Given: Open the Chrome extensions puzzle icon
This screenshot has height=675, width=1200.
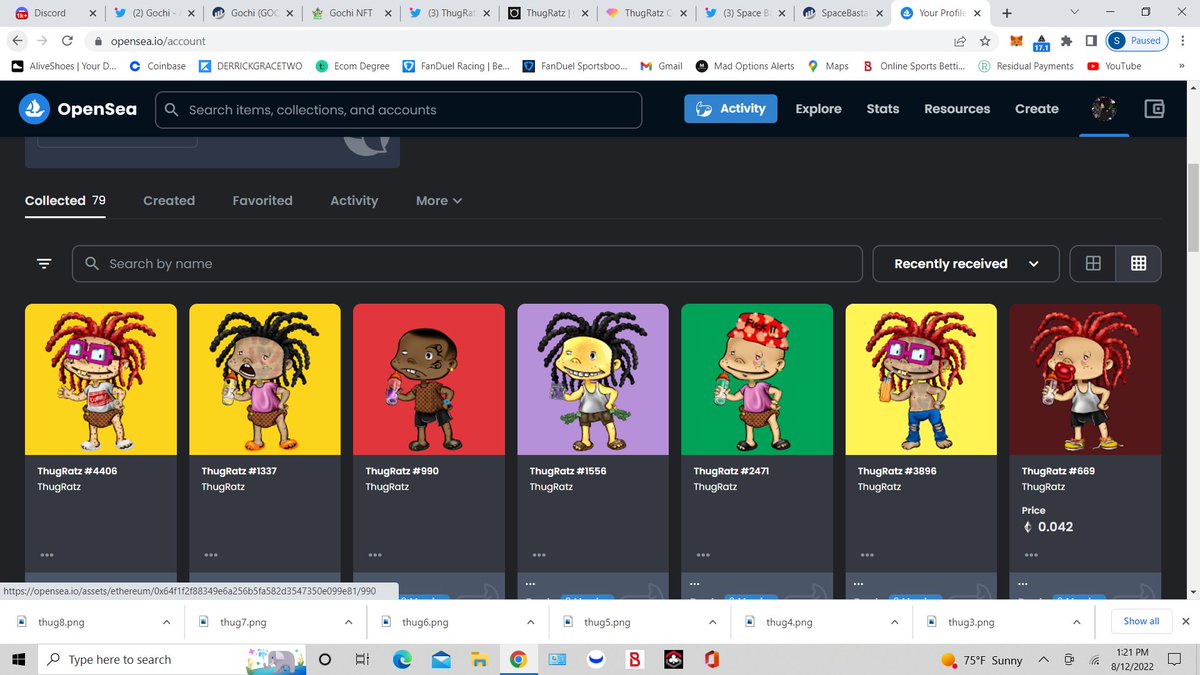Looking at the screenshot, I should click(1066, 41).
